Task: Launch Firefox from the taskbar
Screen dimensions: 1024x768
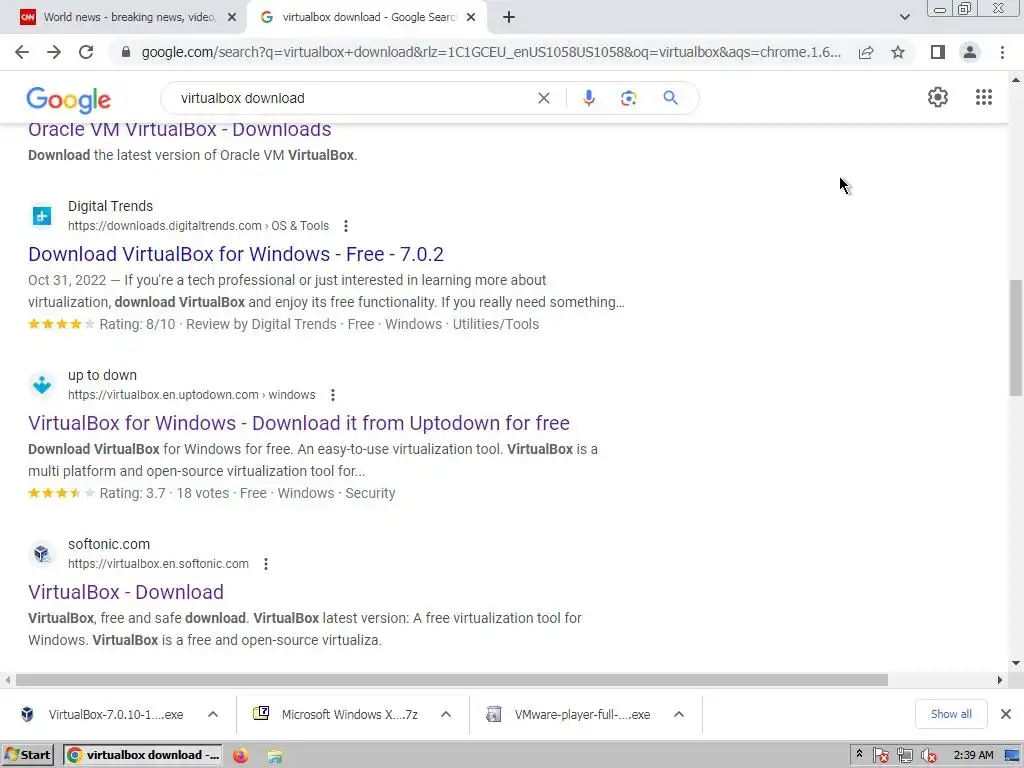Action: coord(240,755)
